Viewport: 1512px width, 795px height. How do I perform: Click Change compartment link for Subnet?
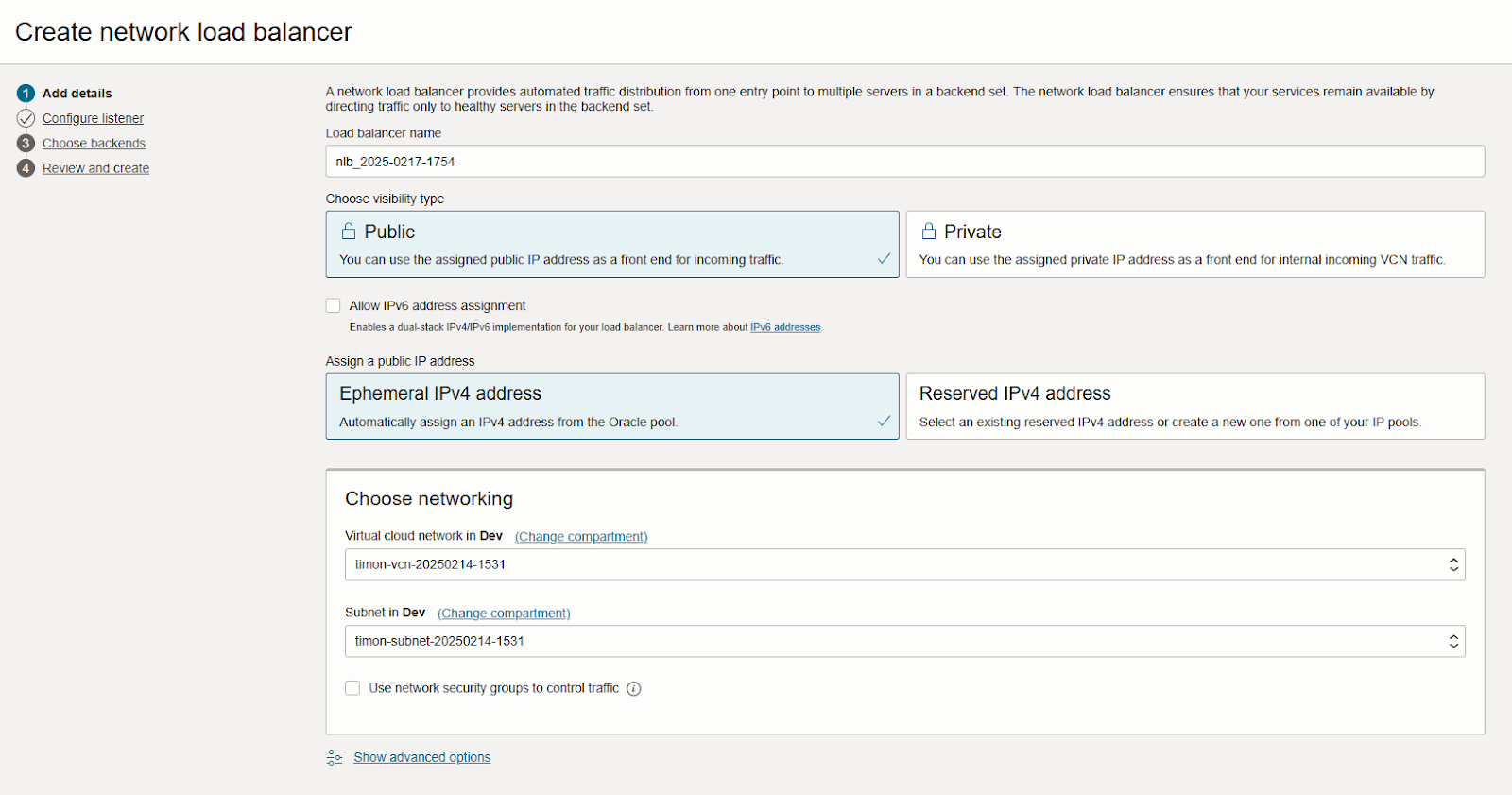504,614
